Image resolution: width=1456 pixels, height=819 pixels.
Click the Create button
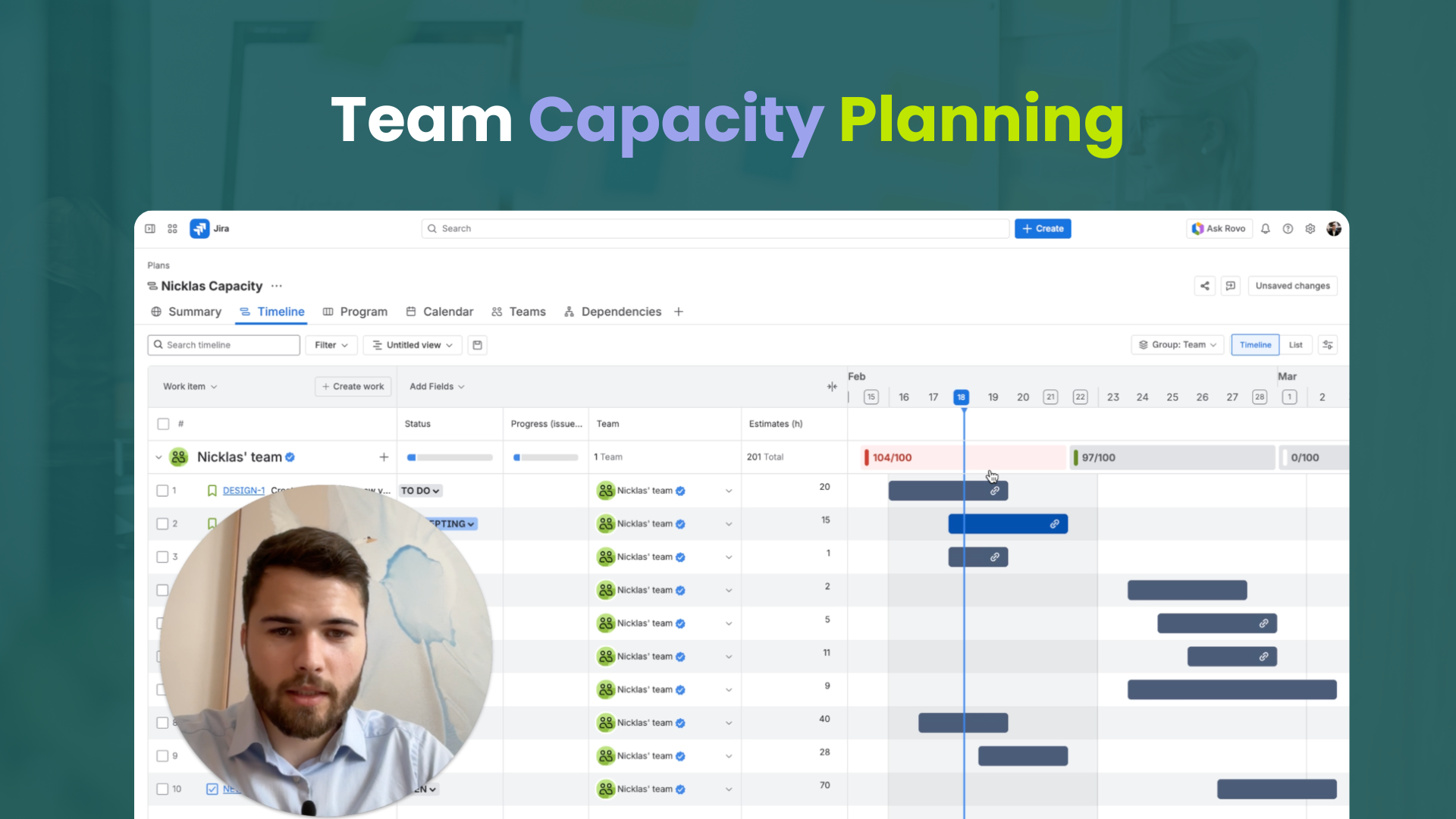[x=1043, y=228]
